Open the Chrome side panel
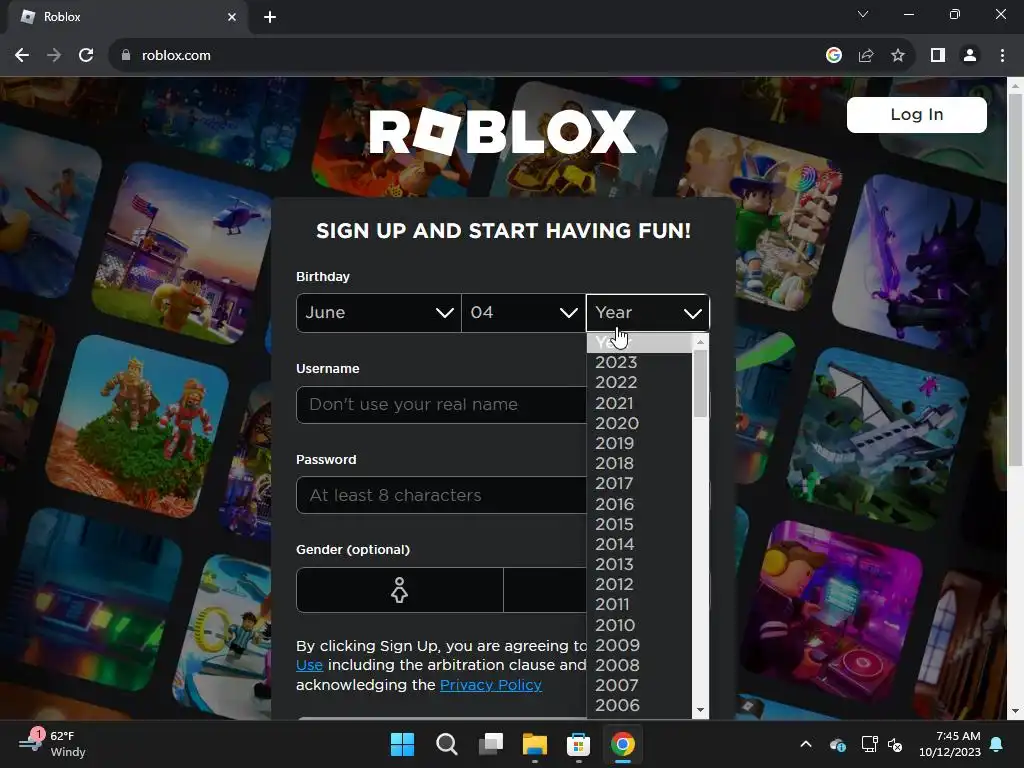Screen dimensions: 1024x768 [x=938, y=56]
